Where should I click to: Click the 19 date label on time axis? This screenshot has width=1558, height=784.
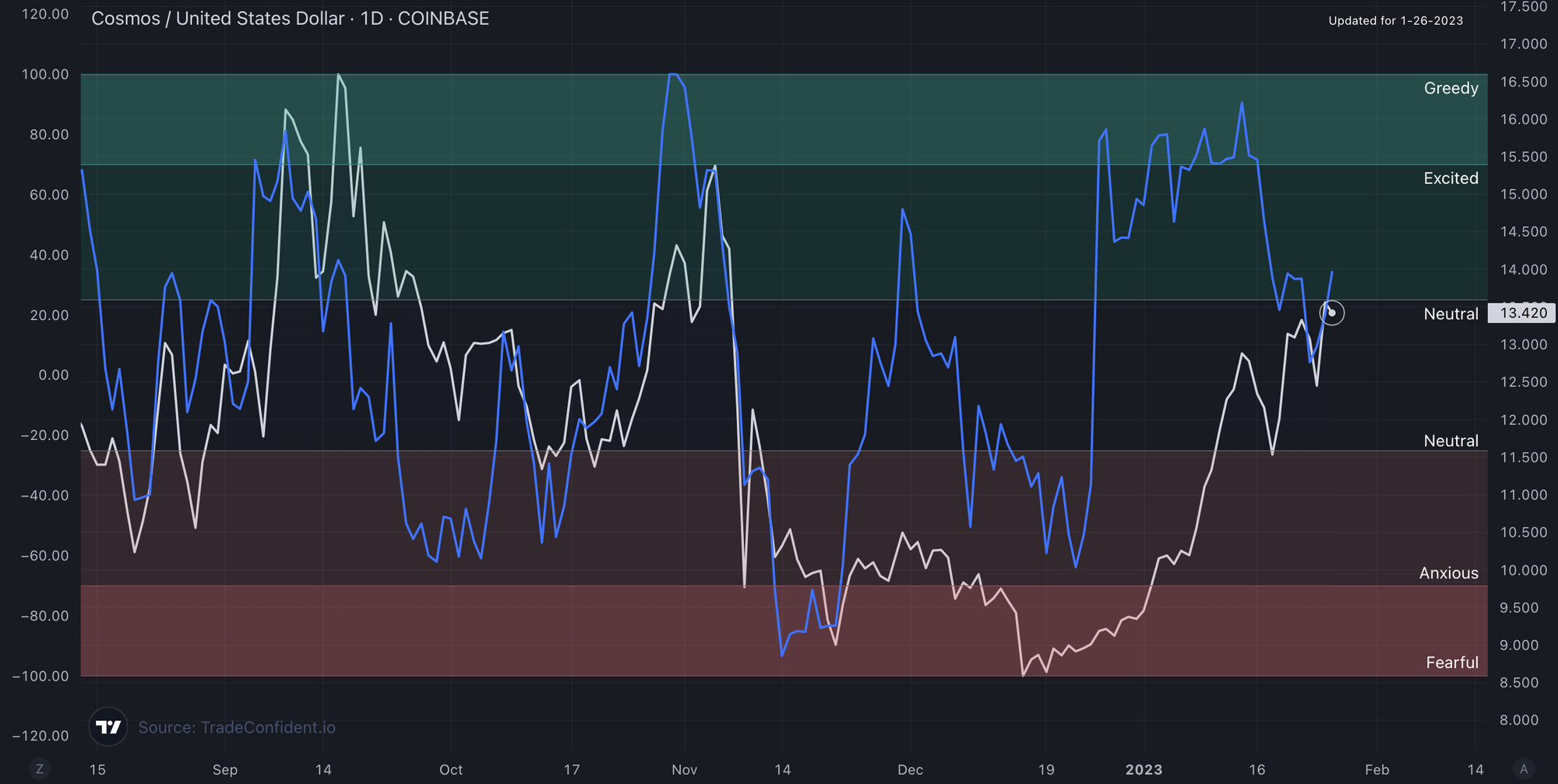point(1045,769)
